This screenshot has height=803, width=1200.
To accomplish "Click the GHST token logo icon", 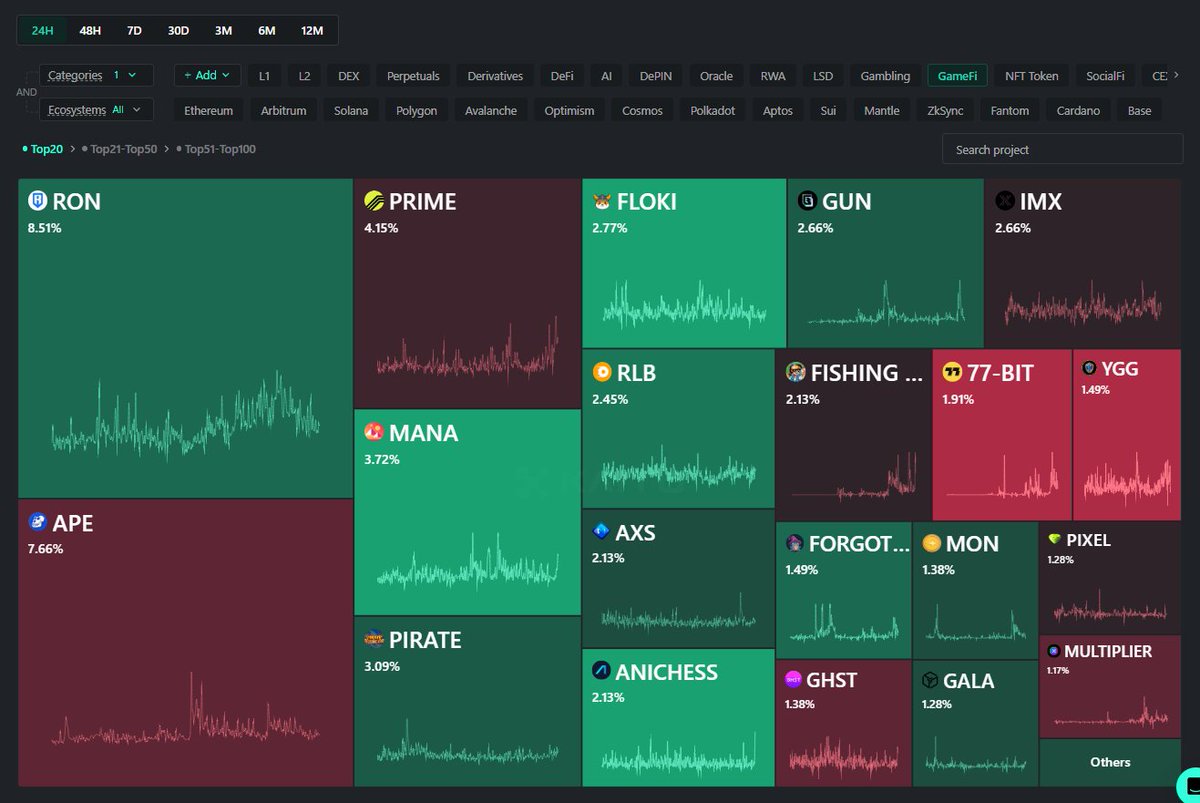I will (x=794, y=679).
